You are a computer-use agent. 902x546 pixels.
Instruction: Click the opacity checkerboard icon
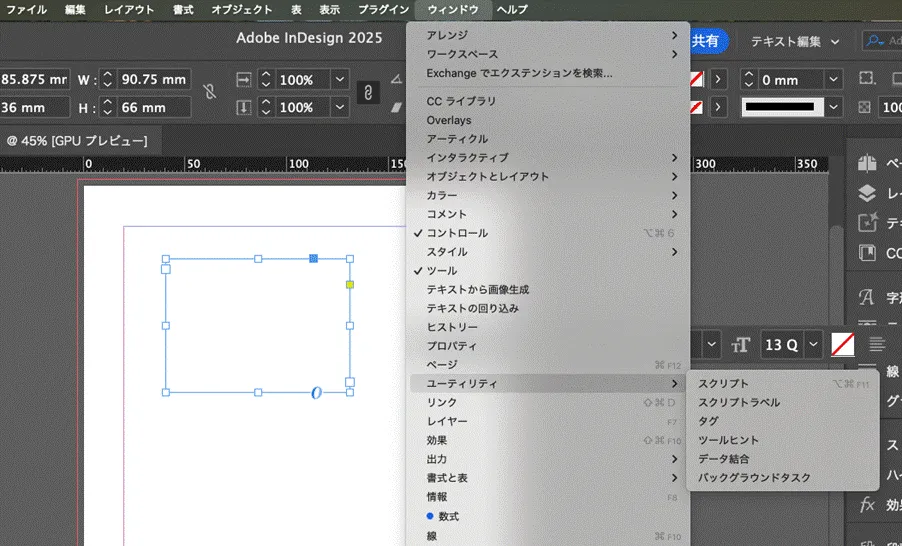point(864,108)
